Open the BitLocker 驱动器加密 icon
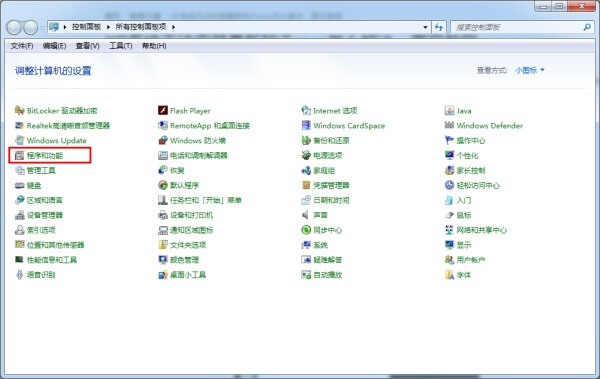 coord(20,111)
